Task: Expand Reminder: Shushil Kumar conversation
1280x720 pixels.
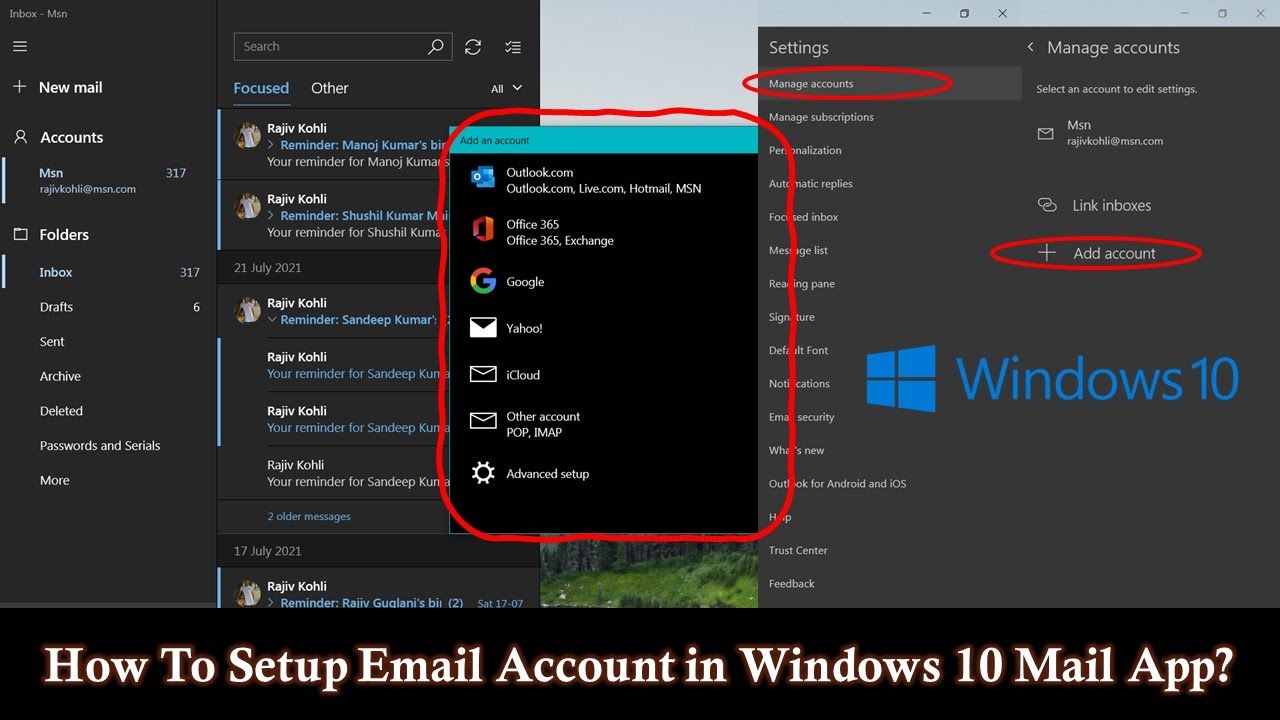Action: (x=271, y=215)
